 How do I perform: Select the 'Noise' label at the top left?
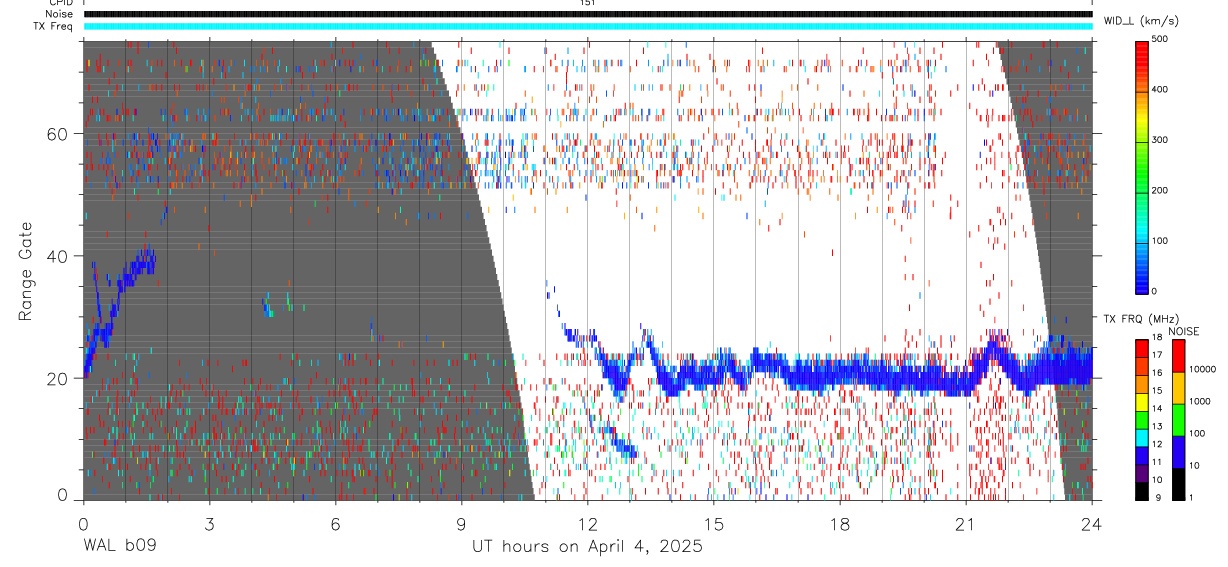59,14
